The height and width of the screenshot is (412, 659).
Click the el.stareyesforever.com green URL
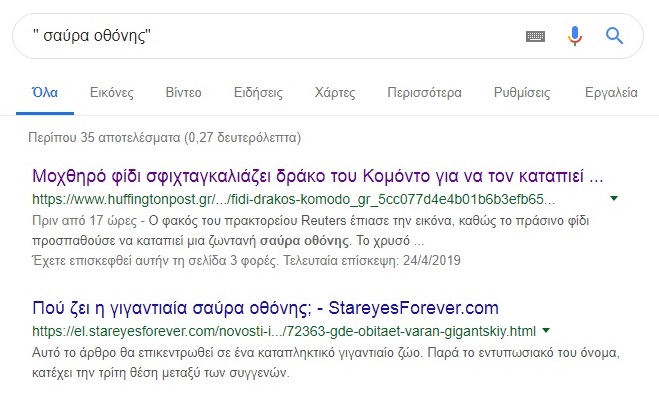pos(284,331)
